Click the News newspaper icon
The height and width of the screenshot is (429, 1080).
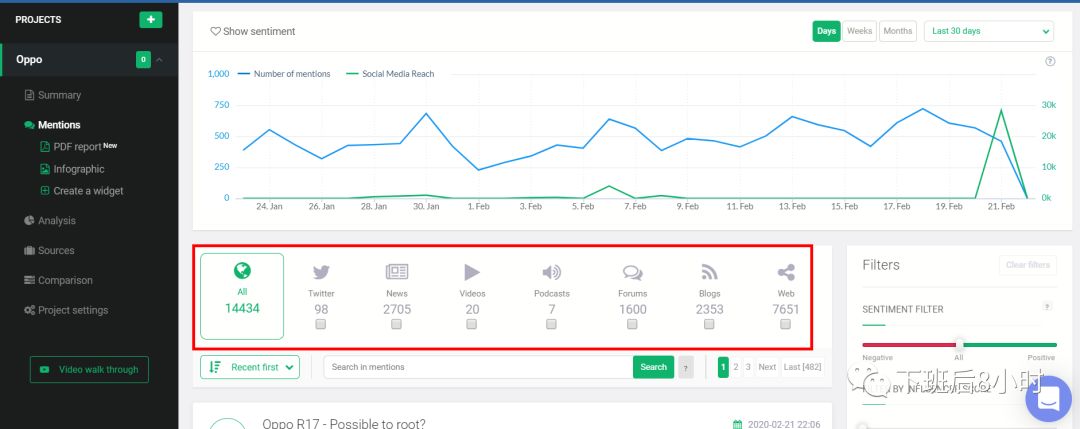(x=397, y=272)
